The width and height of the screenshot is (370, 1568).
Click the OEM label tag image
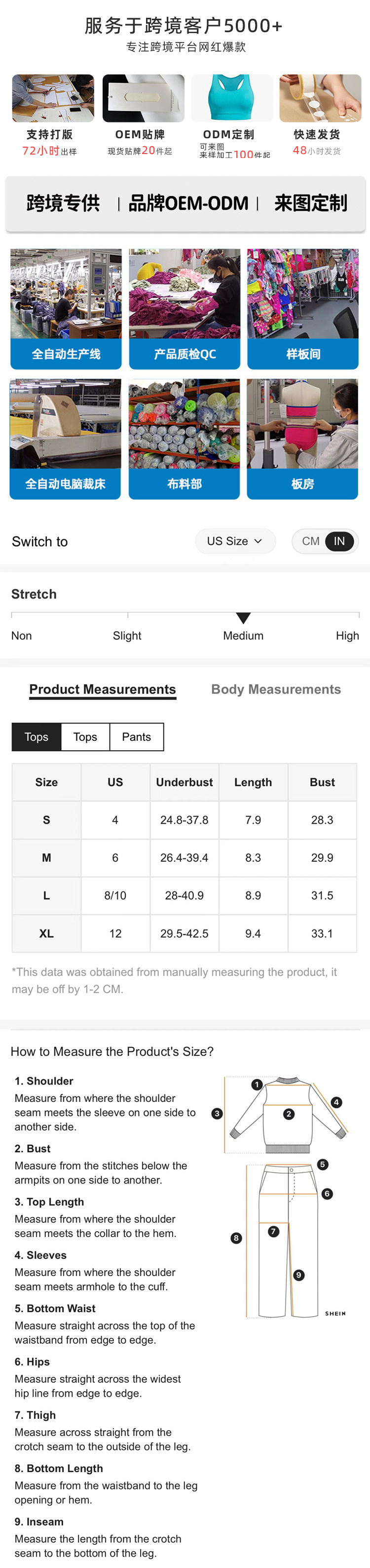pyautogui.click(x=144, y=98)
